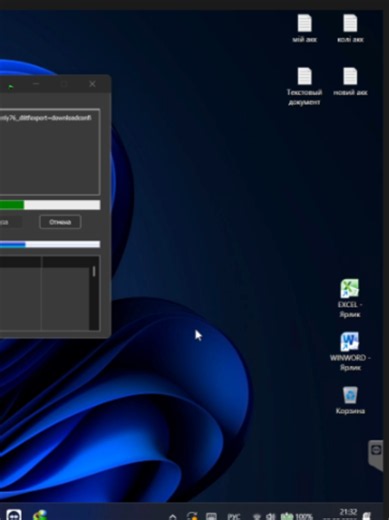Click the green progress bar
The height and width of the screenshot is (520, 389).
(x=50, y=205)
